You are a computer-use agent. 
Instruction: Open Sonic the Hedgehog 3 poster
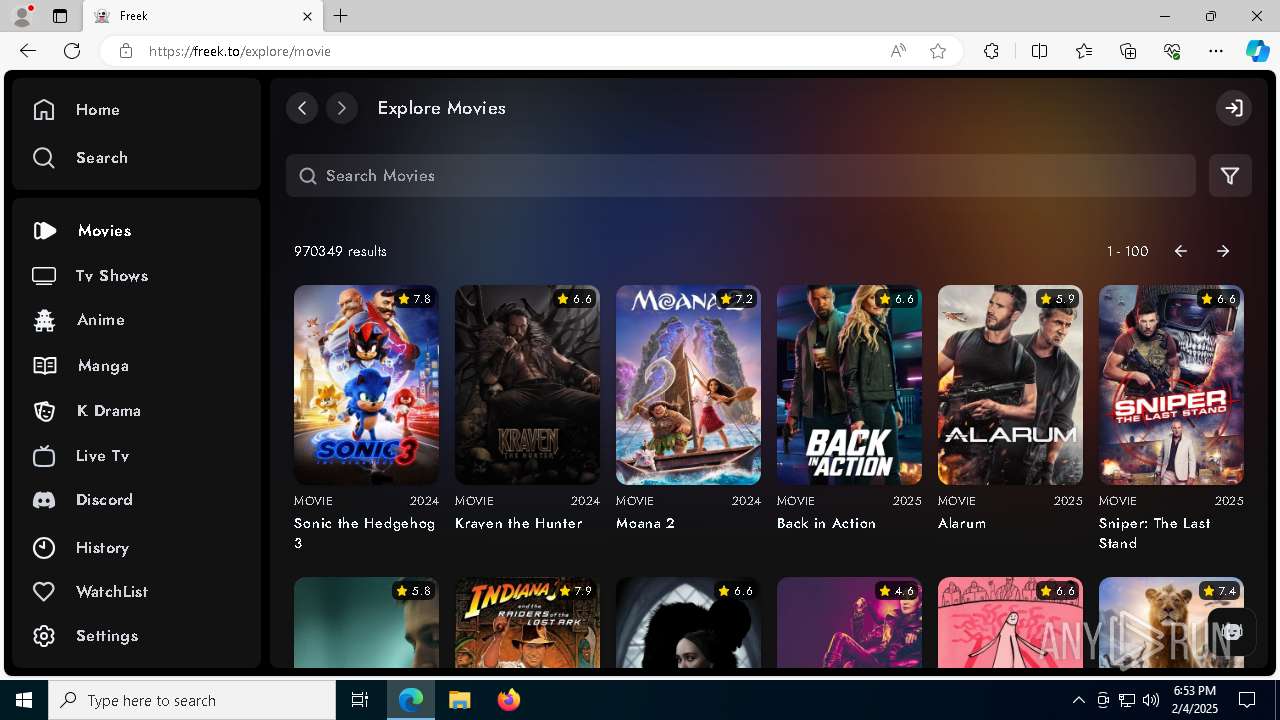[x=366, y=385]
